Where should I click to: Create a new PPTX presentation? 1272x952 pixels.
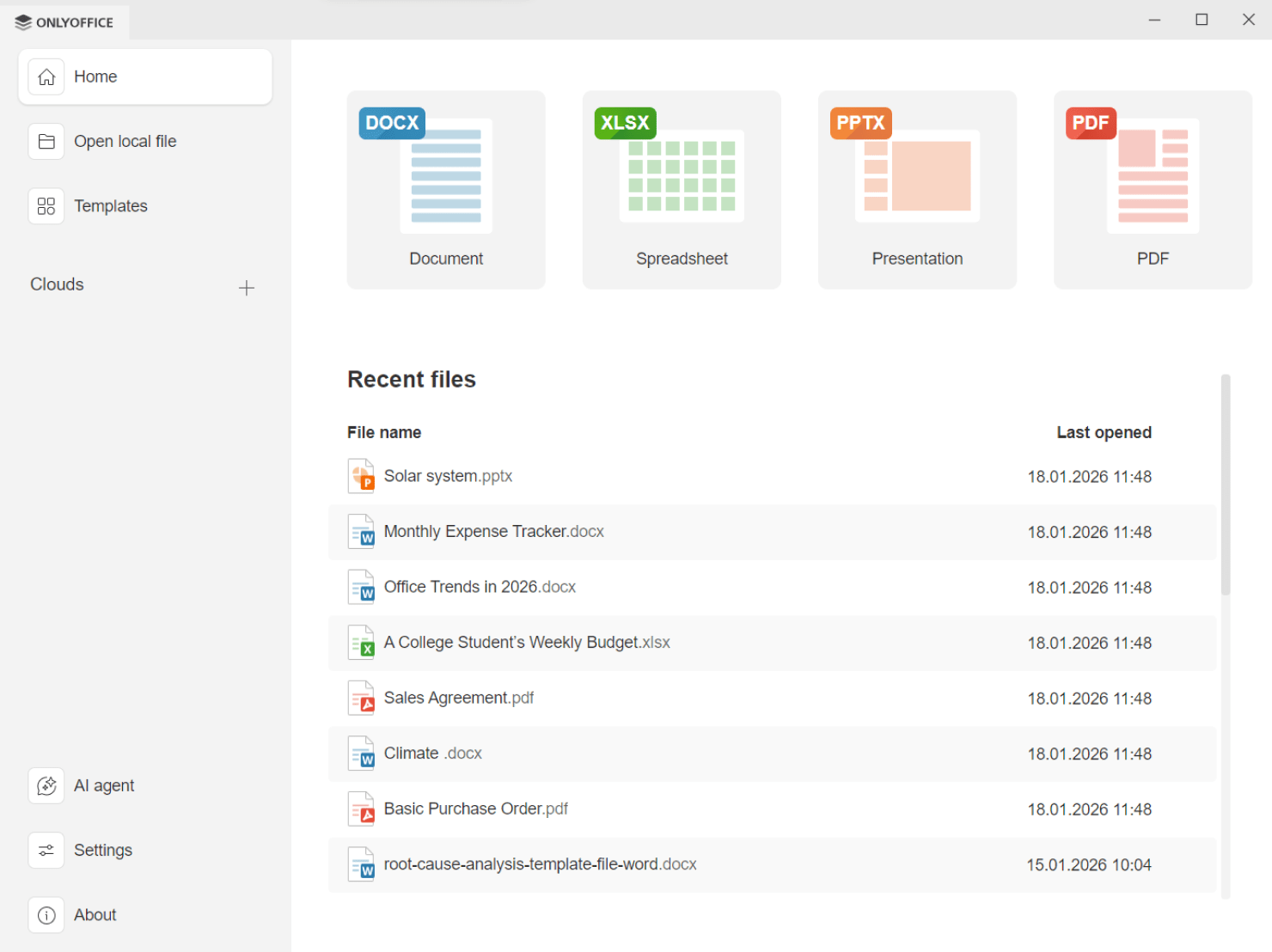917,189
